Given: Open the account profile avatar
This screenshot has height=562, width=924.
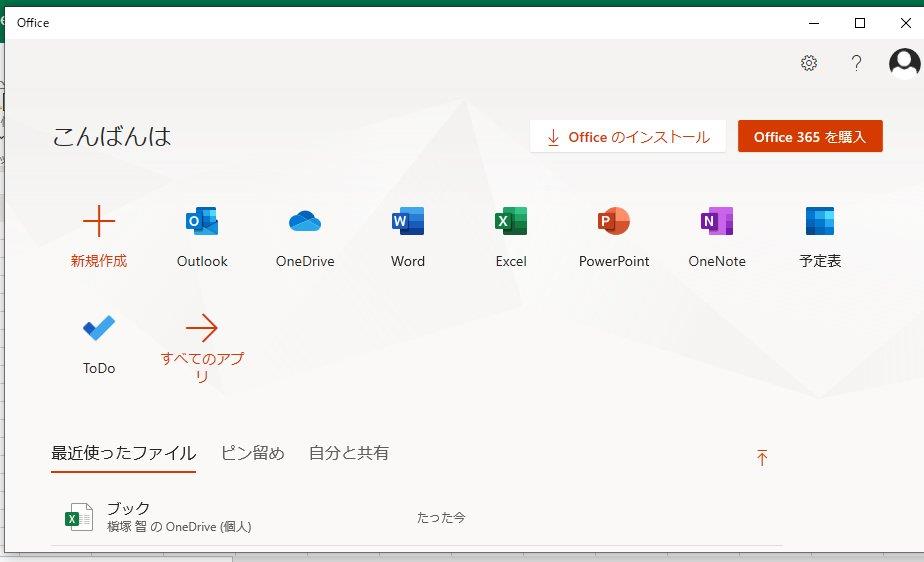Looking at the screenshot, I should (x=905, y=62).
